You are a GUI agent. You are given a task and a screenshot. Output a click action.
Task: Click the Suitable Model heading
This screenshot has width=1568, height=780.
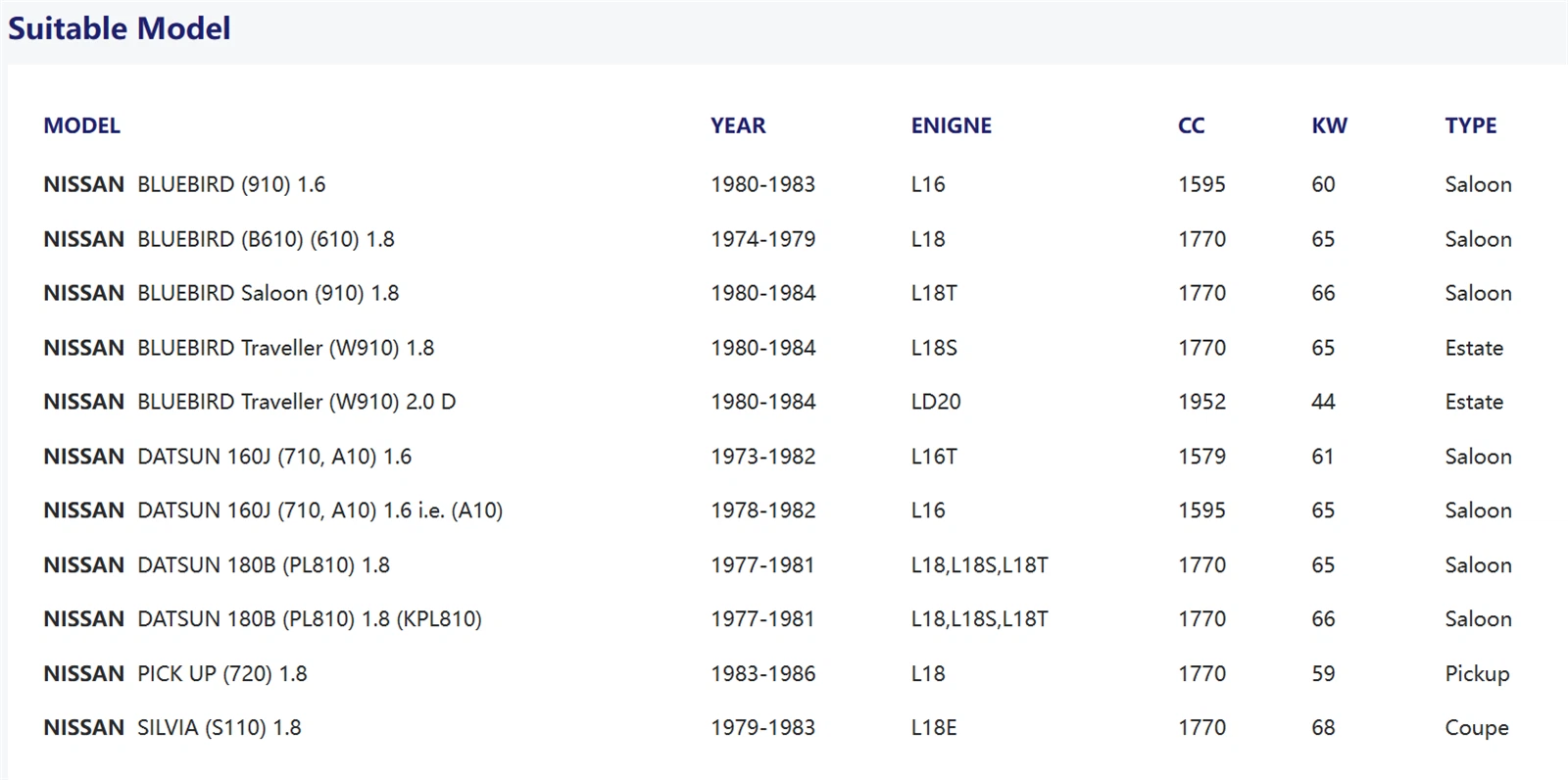(120, 28)
